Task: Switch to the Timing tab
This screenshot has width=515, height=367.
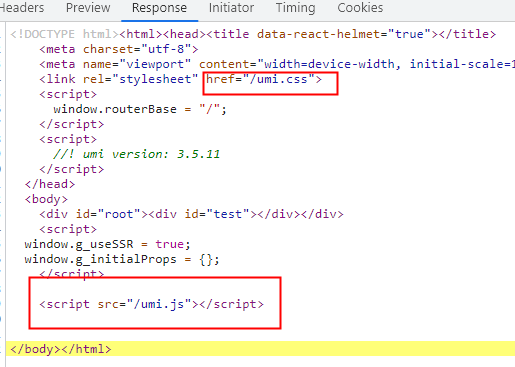Action: click(x=295, y=8)
